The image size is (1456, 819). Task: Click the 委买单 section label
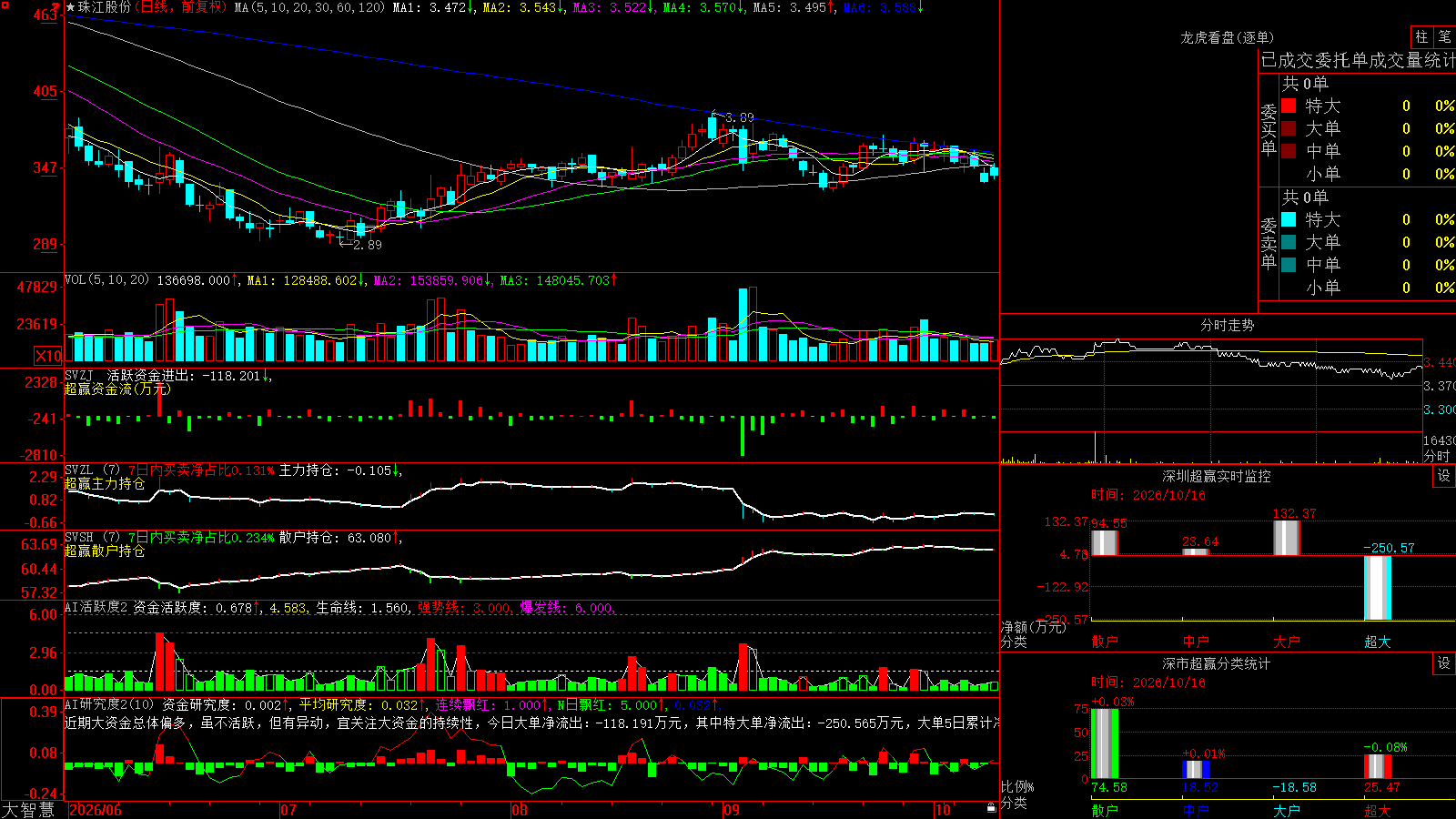[x=1269, y=130]
